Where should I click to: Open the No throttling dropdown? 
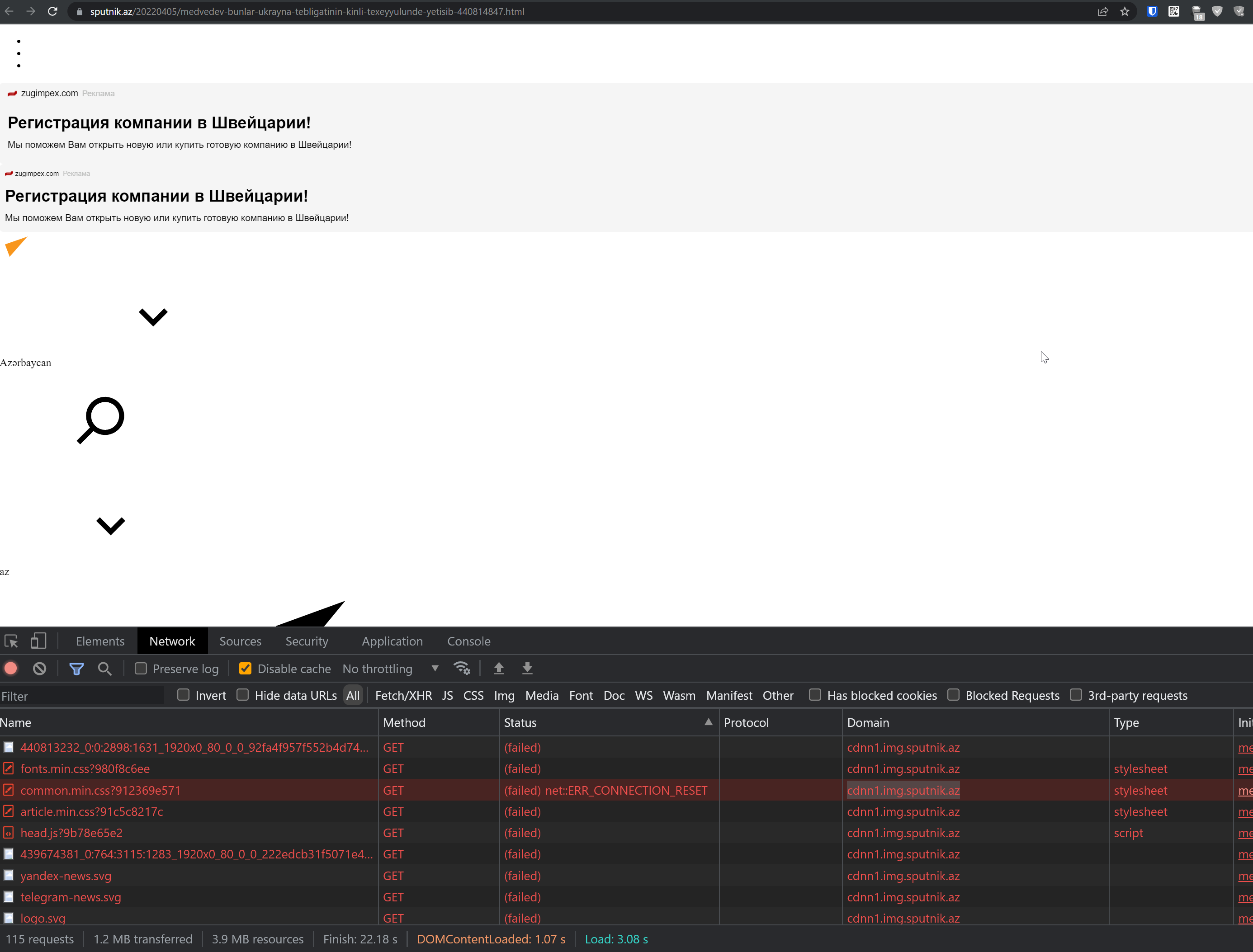[391, 669]
